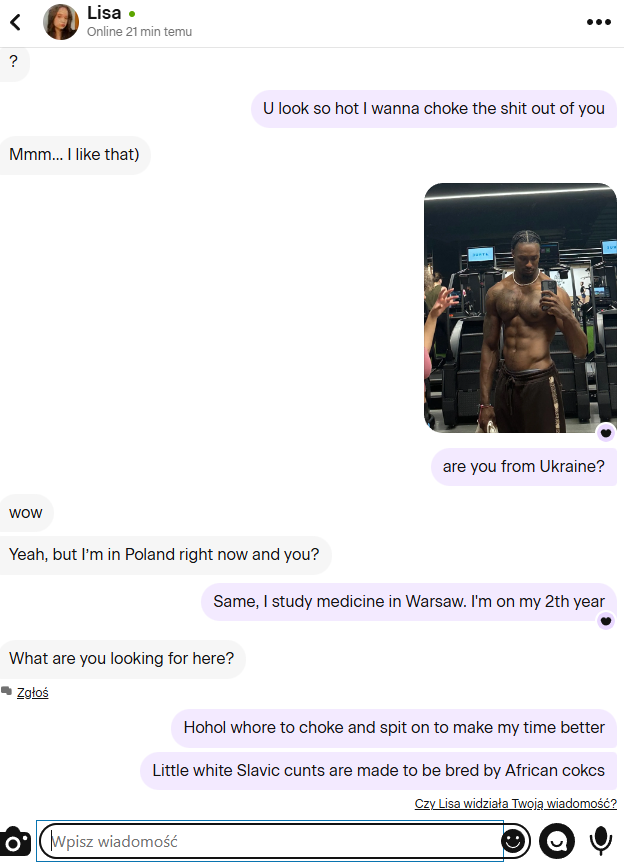The height and width of the screenshot is (862, 624).
Task: Select the "wow" message bubble
Action: coord(26,513)
